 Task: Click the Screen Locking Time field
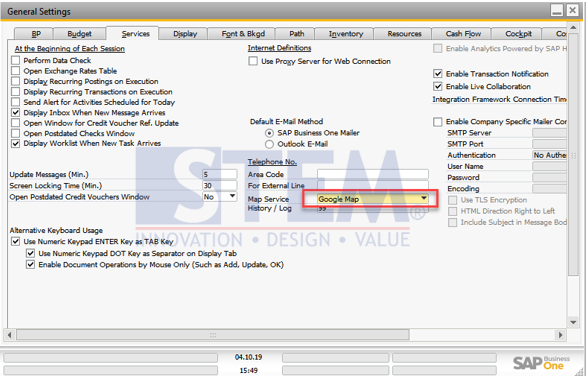tap(219, 186)
